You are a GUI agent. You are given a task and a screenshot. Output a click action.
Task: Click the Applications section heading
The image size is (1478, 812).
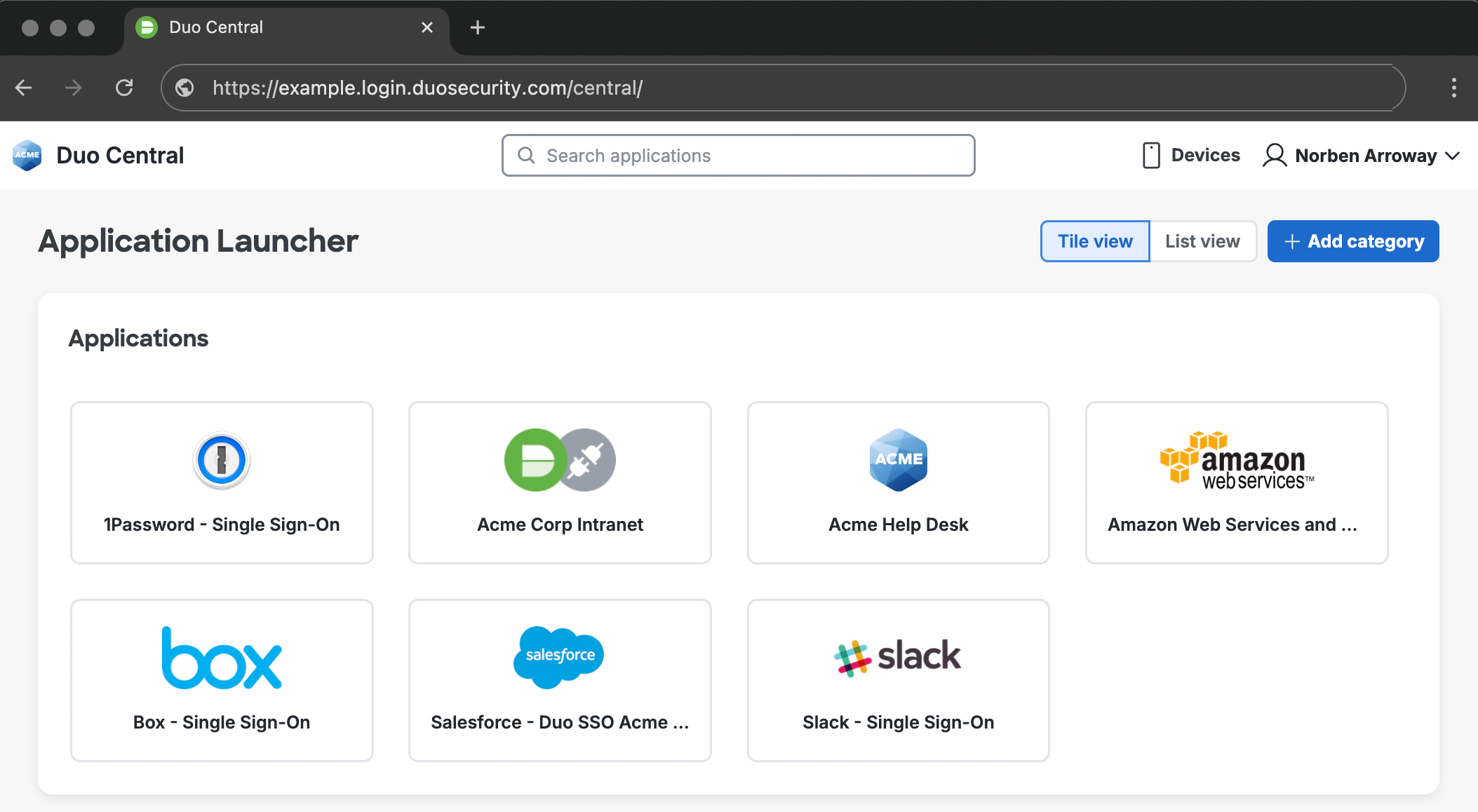point(138,338)
